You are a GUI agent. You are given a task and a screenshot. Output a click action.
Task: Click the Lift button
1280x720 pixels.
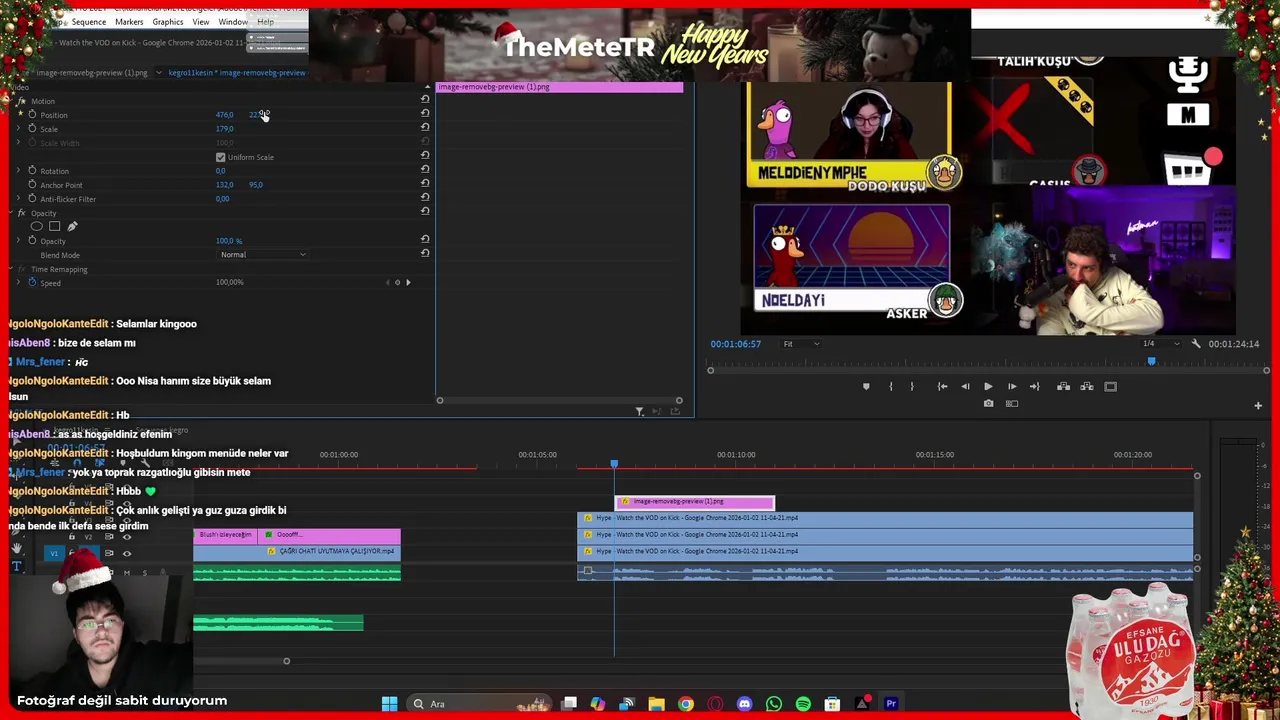coord(1063,386)
